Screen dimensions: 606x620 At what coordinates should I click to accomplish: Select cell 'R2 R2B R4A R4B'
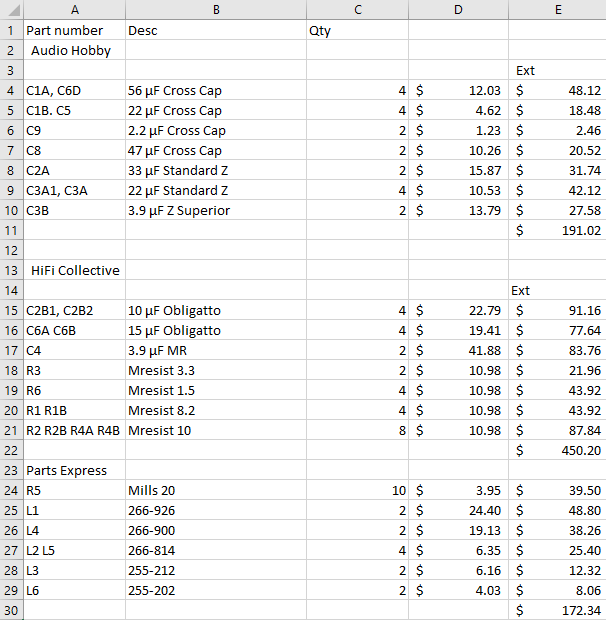pyautogui.click(x=74, y=430)
